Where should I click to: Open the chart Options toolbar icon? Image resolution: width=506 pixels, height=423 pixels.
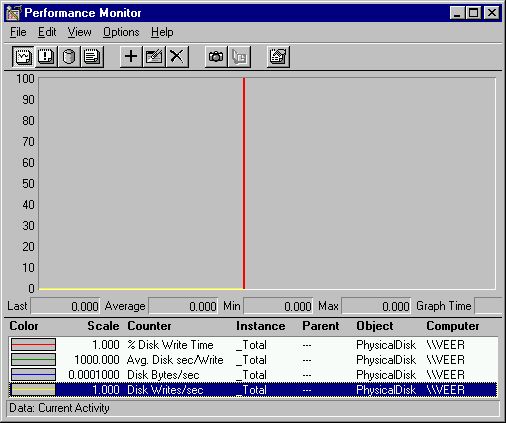pyautogui.click(x=278, y=57)
